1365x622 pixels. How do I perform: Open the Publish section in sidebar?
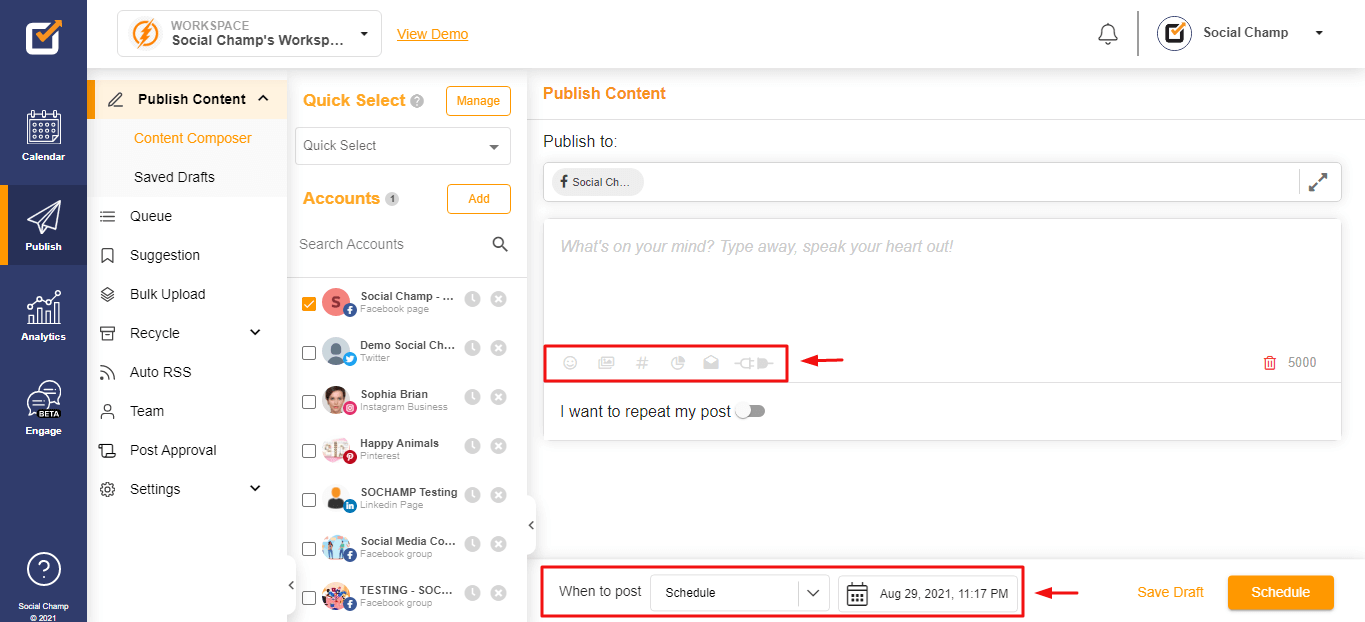pyautogui.click(x=43, y=225)
